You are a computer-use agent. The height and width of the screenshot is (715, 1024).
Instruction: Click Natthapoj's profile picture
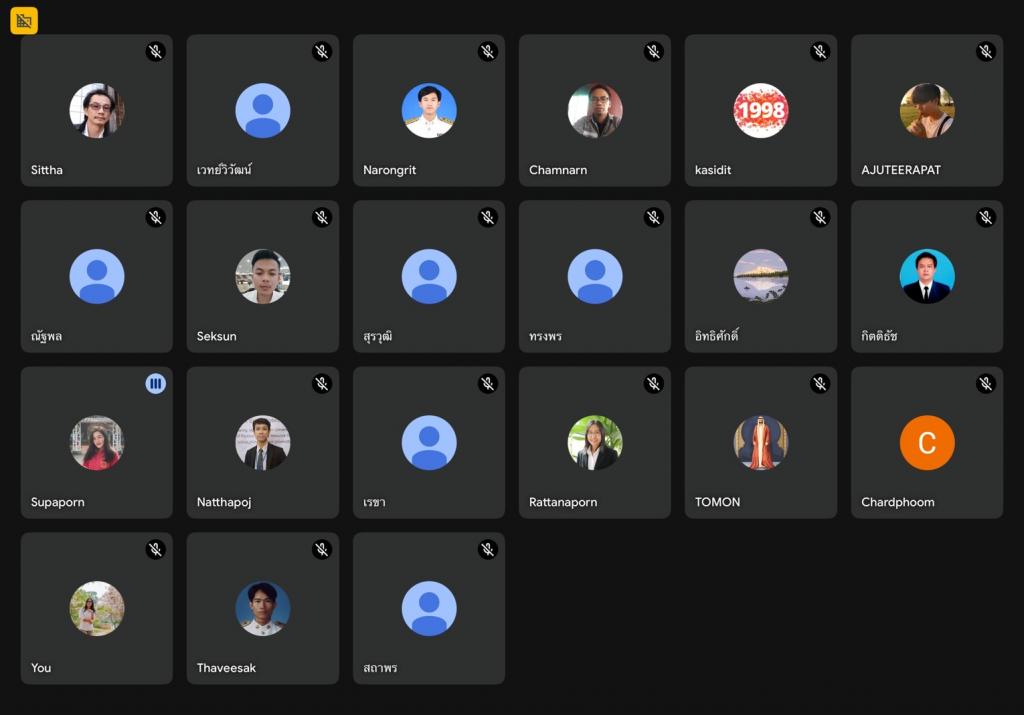point(263,442)
